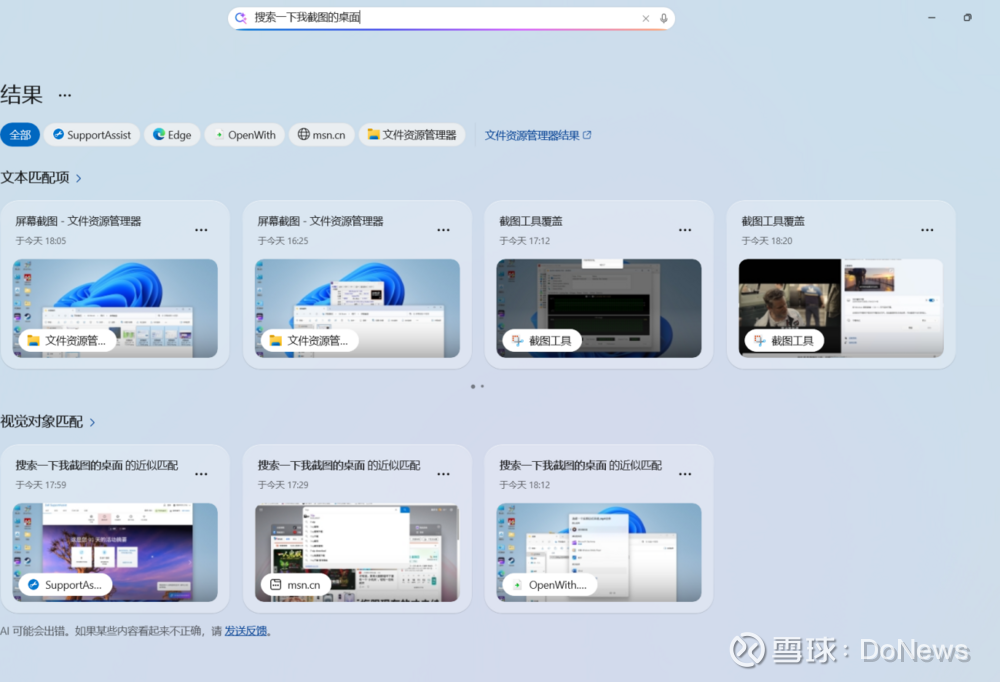Click the 发送反馈 feedback link

[246, 631]
